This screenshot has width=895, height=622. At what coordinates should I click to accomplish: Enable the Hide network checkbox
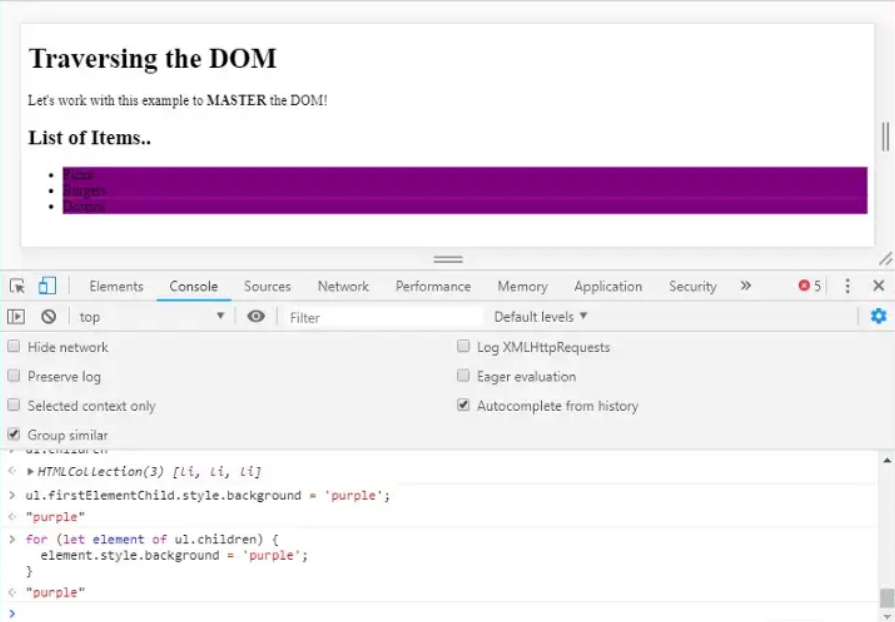coord(14,347)
